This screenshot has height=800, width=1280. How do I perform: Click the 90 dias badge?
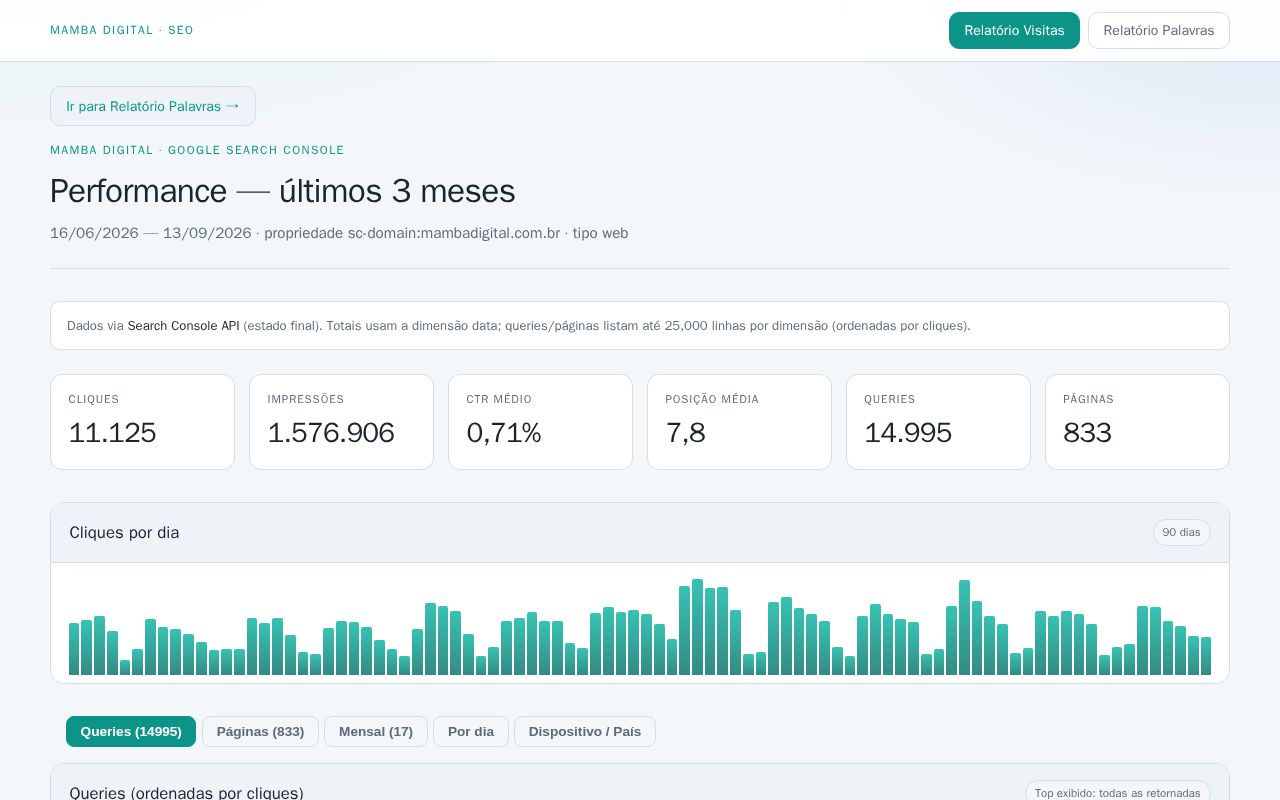pos(1181,532)
